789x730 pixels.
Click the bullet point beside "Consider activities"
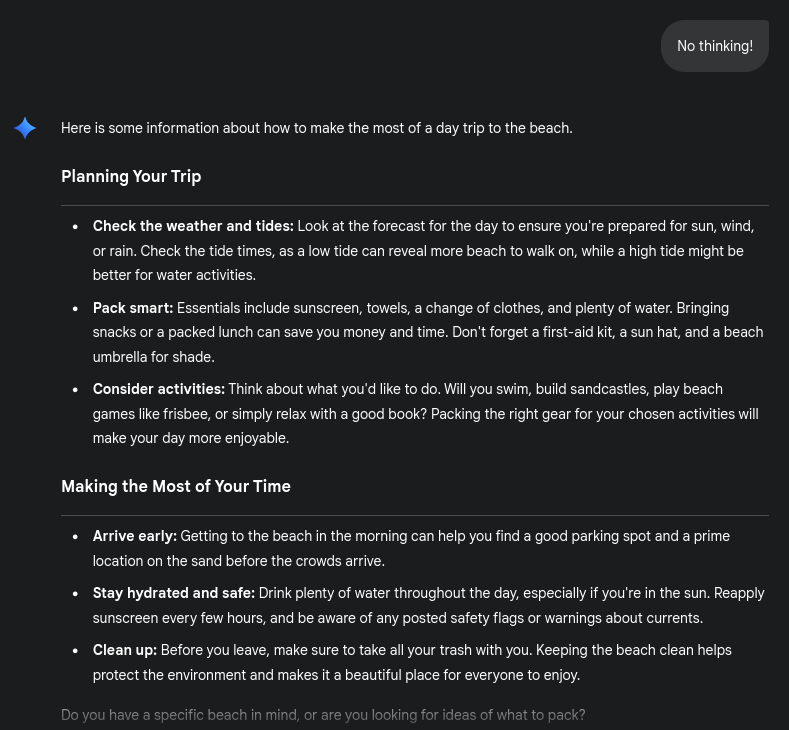tap(75, 390)
